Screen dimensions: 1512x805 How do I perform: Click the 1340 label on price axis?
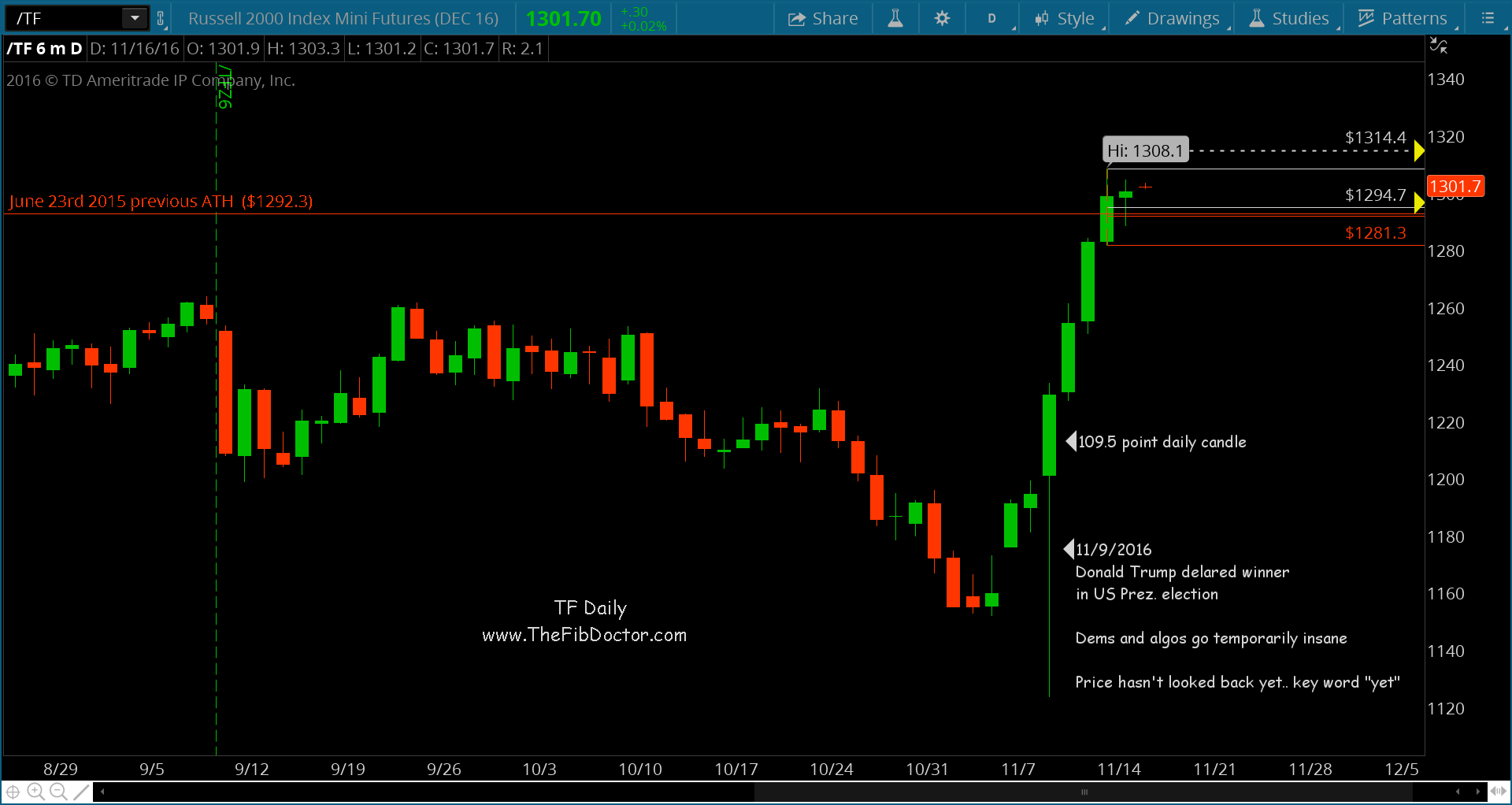[x=1446, y=80]
